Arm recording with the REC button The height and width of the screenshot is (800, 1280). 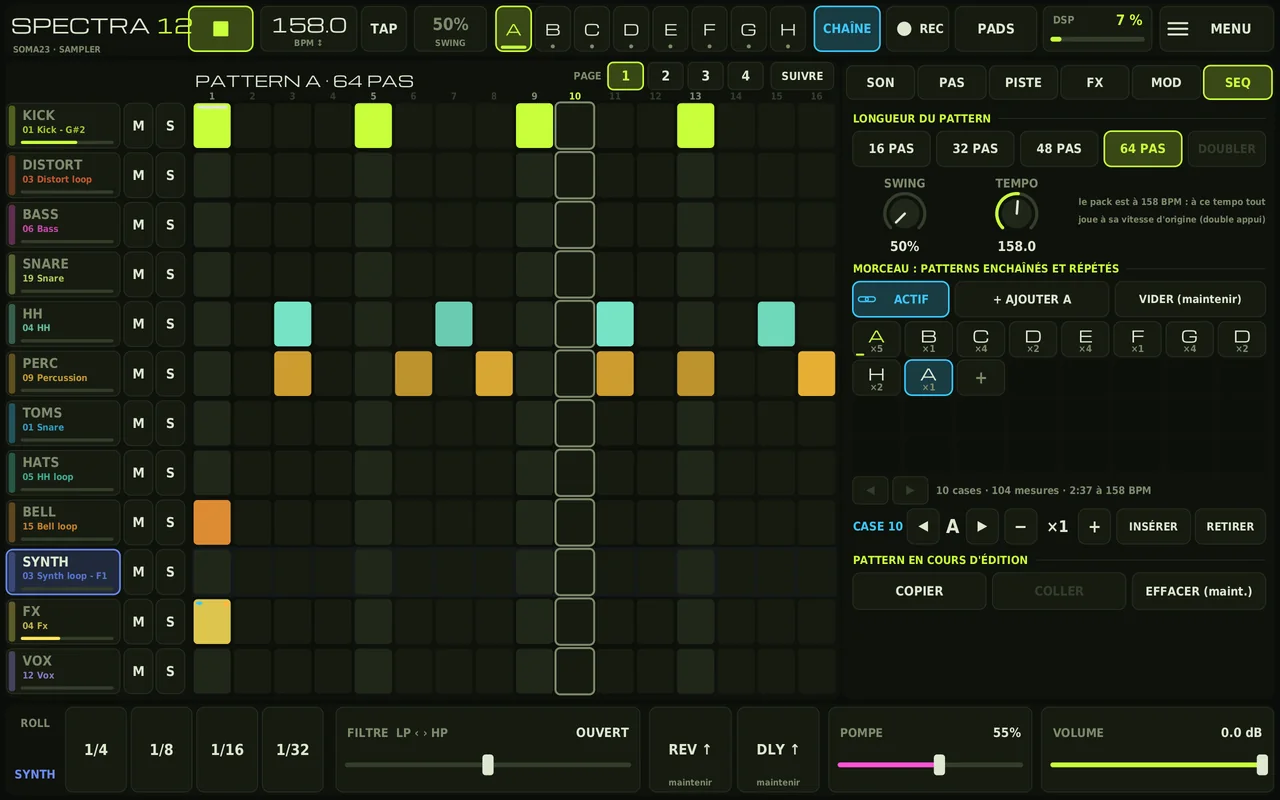click(x=919, y=29)
